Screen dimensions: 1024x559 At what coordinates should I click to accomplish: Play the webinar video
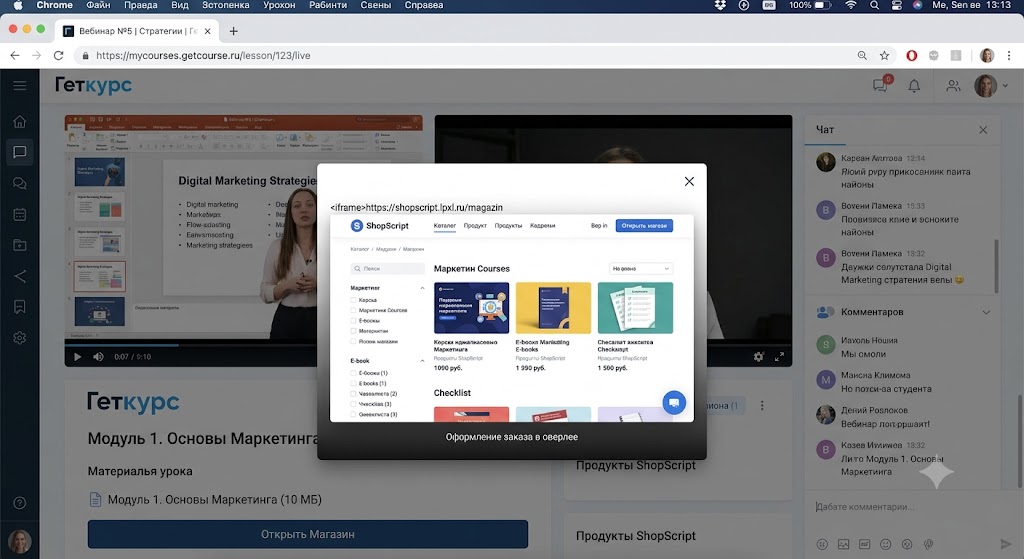pos(77,357)
